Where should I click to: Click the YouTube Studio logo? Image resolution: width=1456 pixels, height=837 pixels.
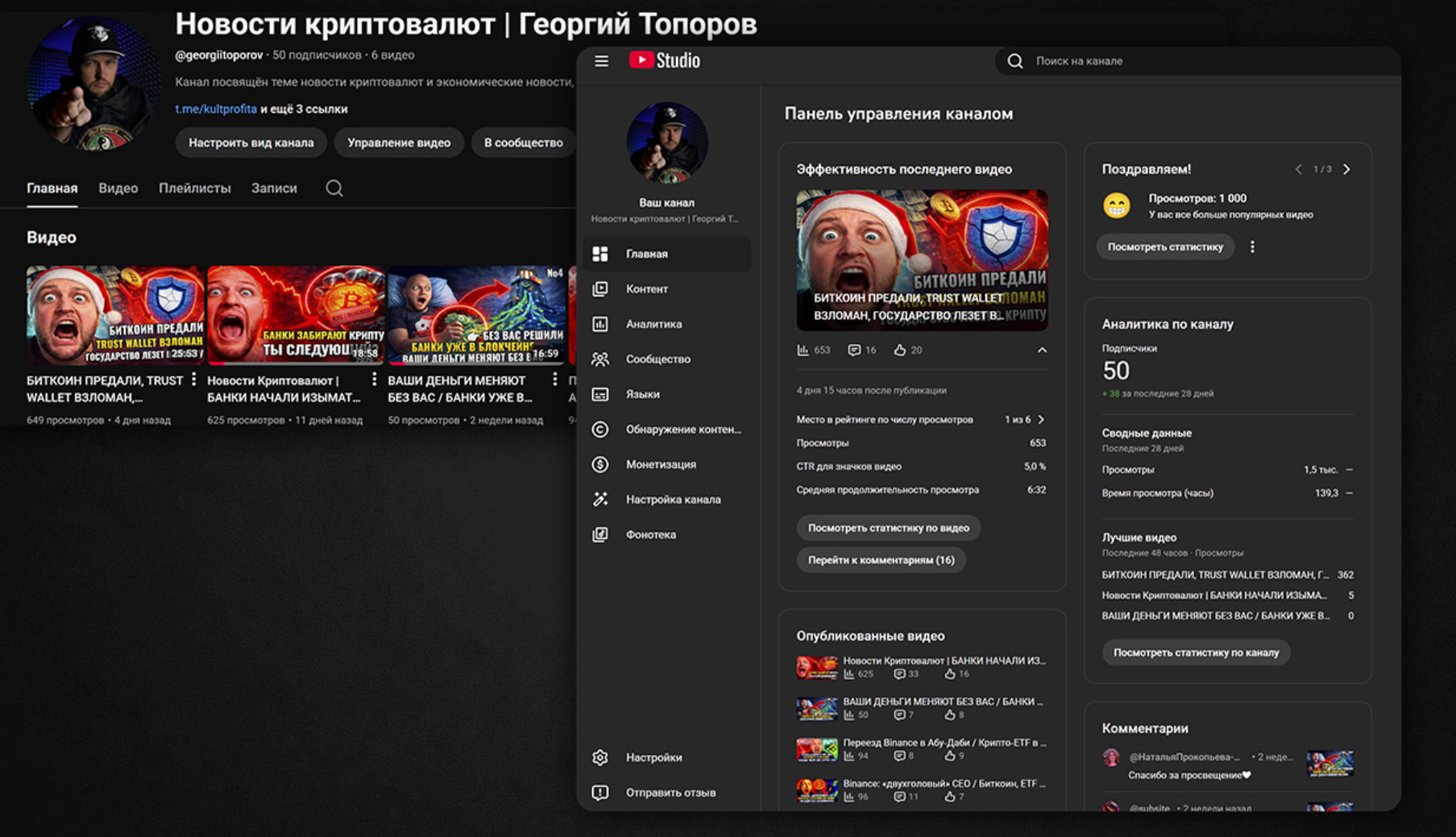(665, 61)
